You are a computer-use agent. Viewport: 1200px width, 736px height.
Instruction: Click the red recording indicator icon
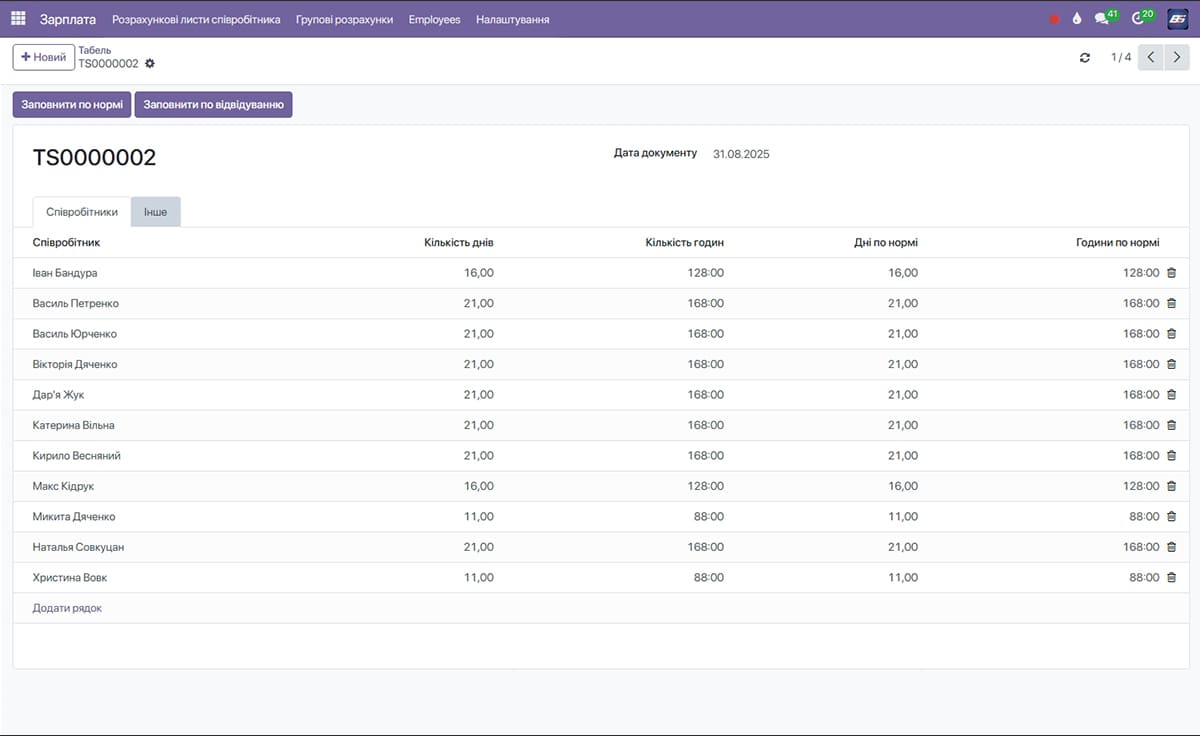[x=1054, y=19]
